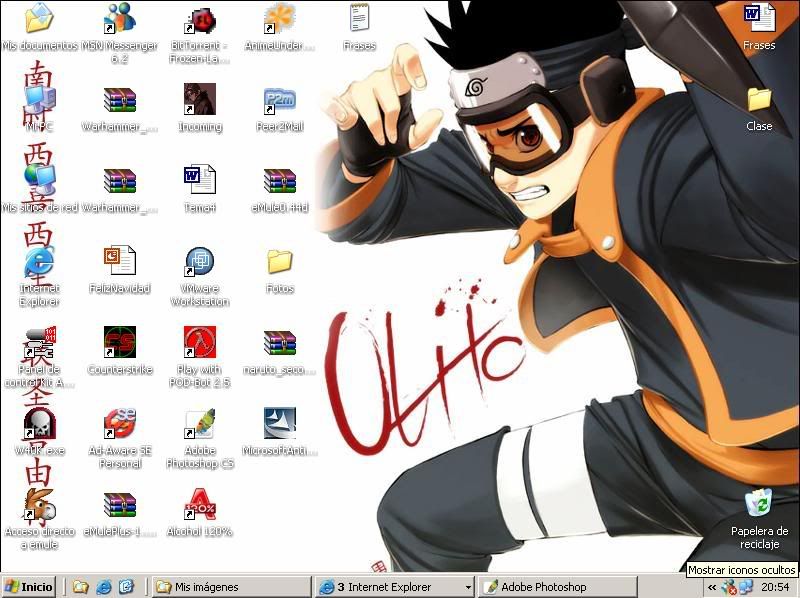Image resolution: width=800 pixels, height=598 pixels.
Task: Open the Inicio start menu
Action: [29, 587]
